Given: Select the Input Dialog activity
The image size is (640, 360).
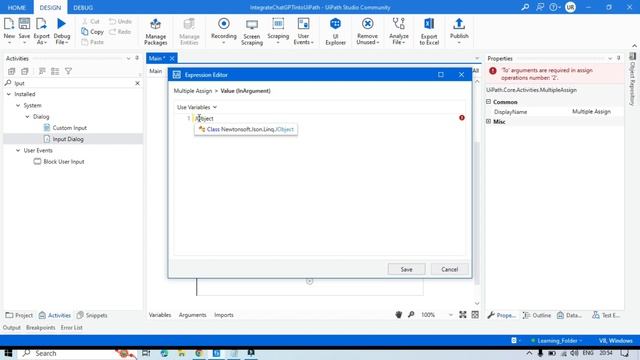Looking at the screenshot, I should [x=68, y=139].
